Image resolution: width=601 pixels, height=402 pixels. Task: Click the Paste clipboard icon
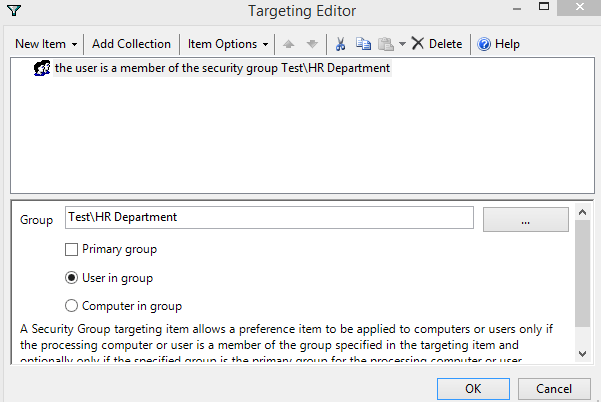coord(386,44)
